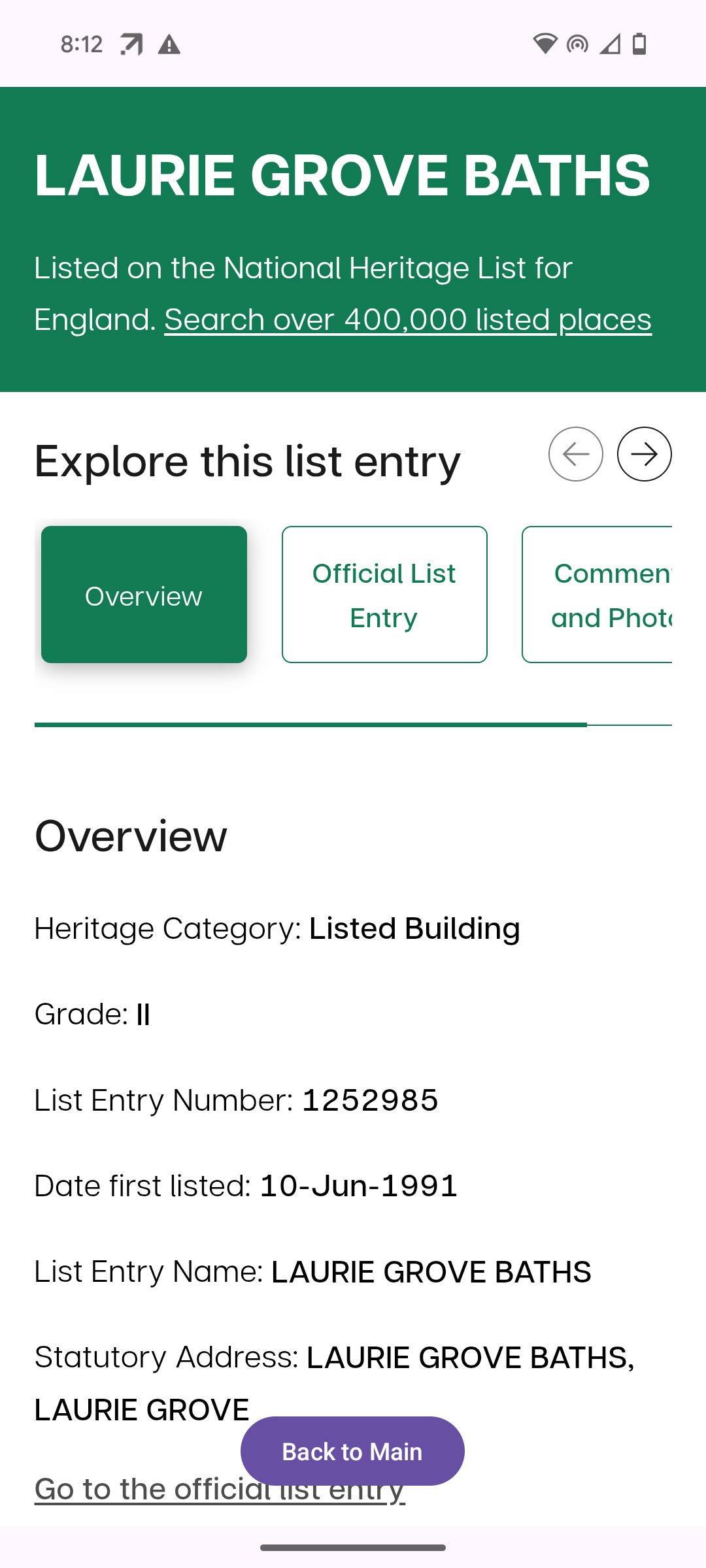Tap the tab carousel progress bar
The height and width of the screenshot is (1568, 706).
click(x=353, y=725)
